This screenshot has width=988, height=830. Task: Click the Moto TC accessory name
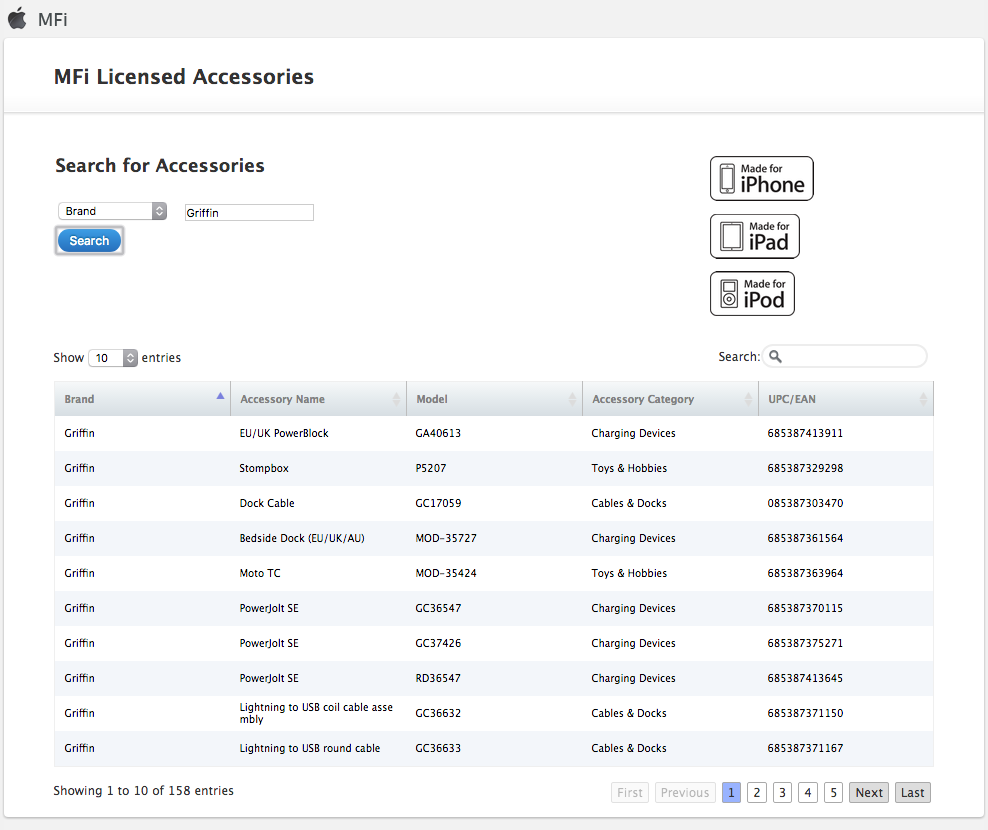point(260,574)
